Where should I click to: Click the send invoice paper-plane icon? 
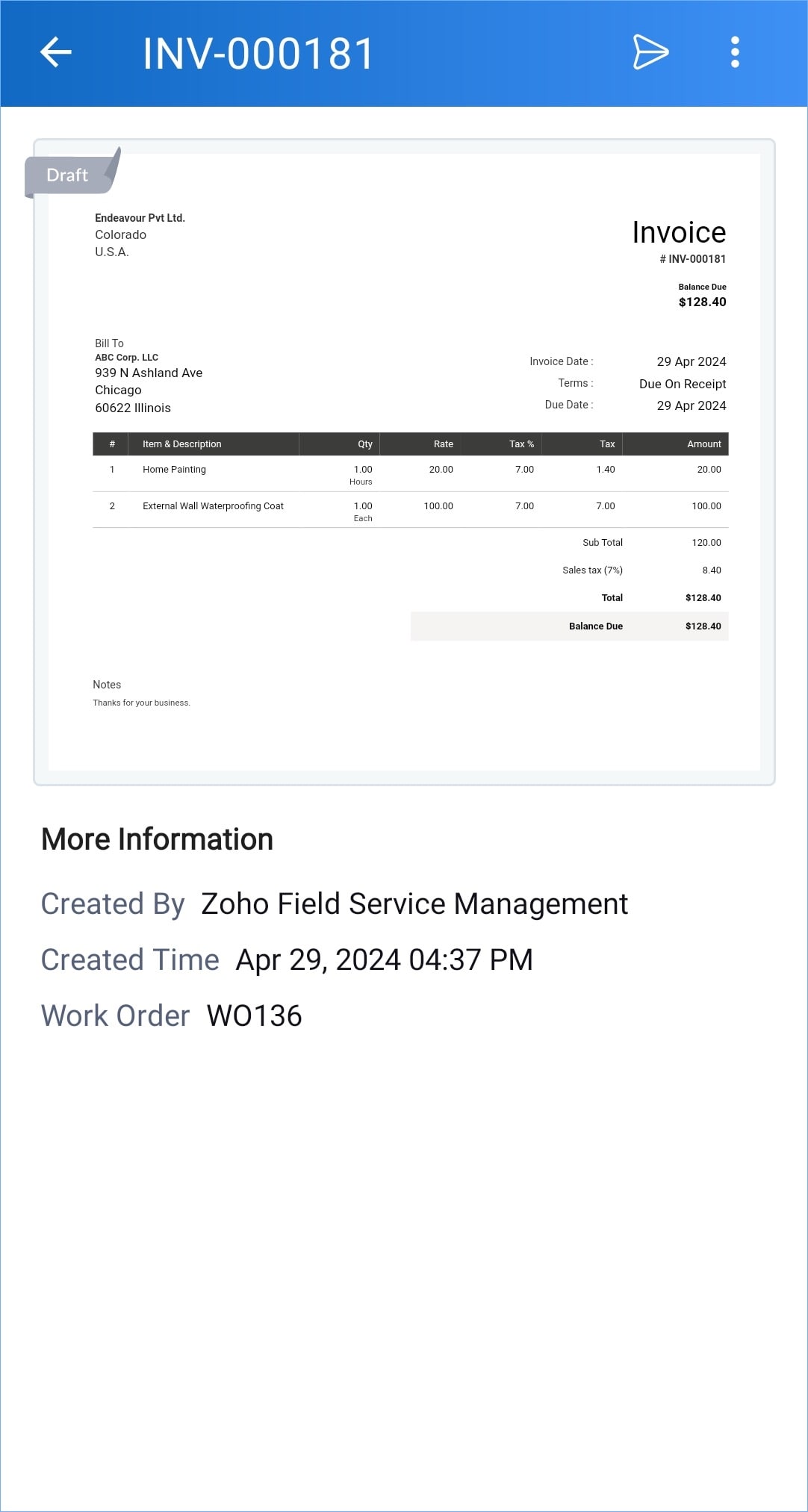[650, 52]
